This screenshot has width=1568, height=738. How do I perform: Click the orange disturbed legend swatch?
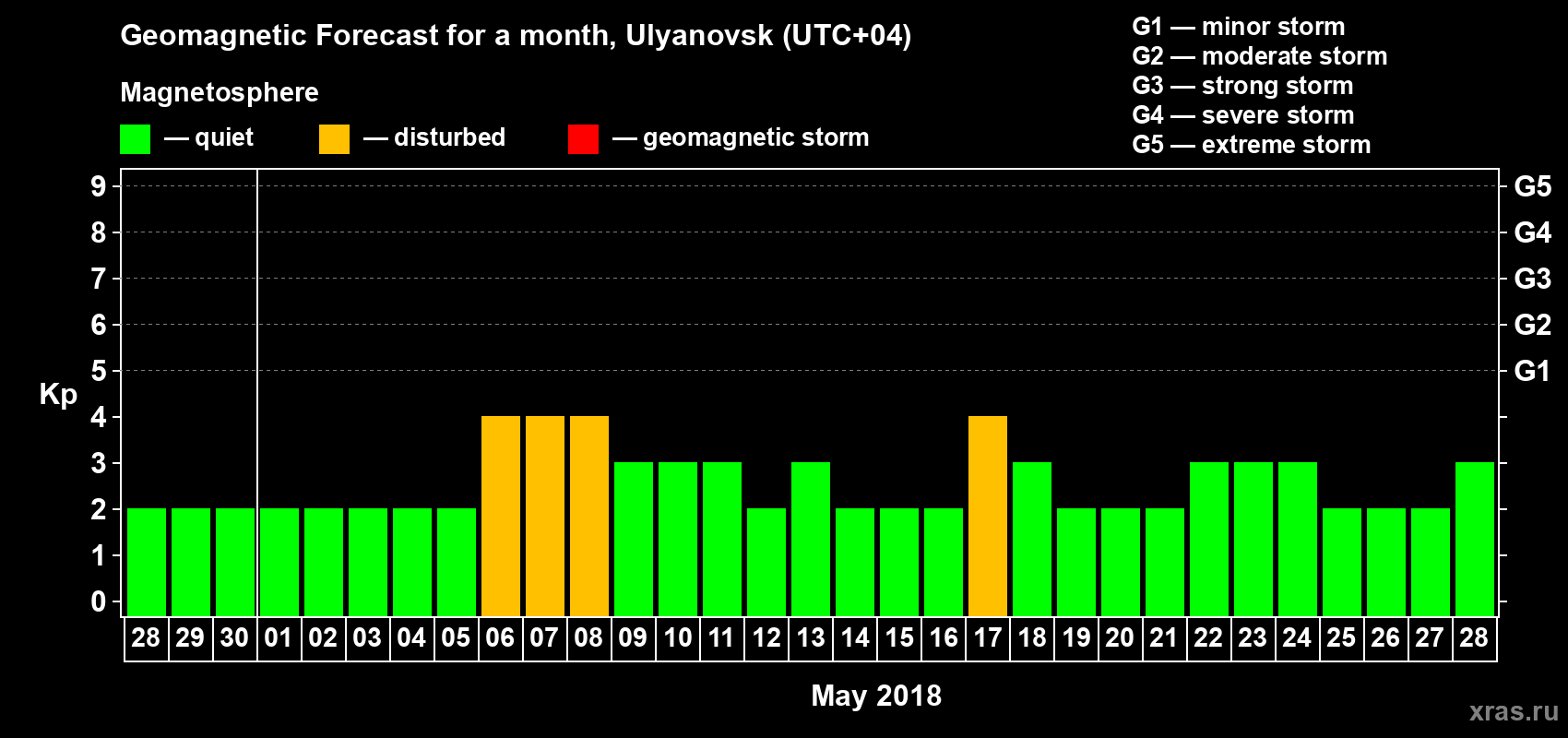[334, 139]
